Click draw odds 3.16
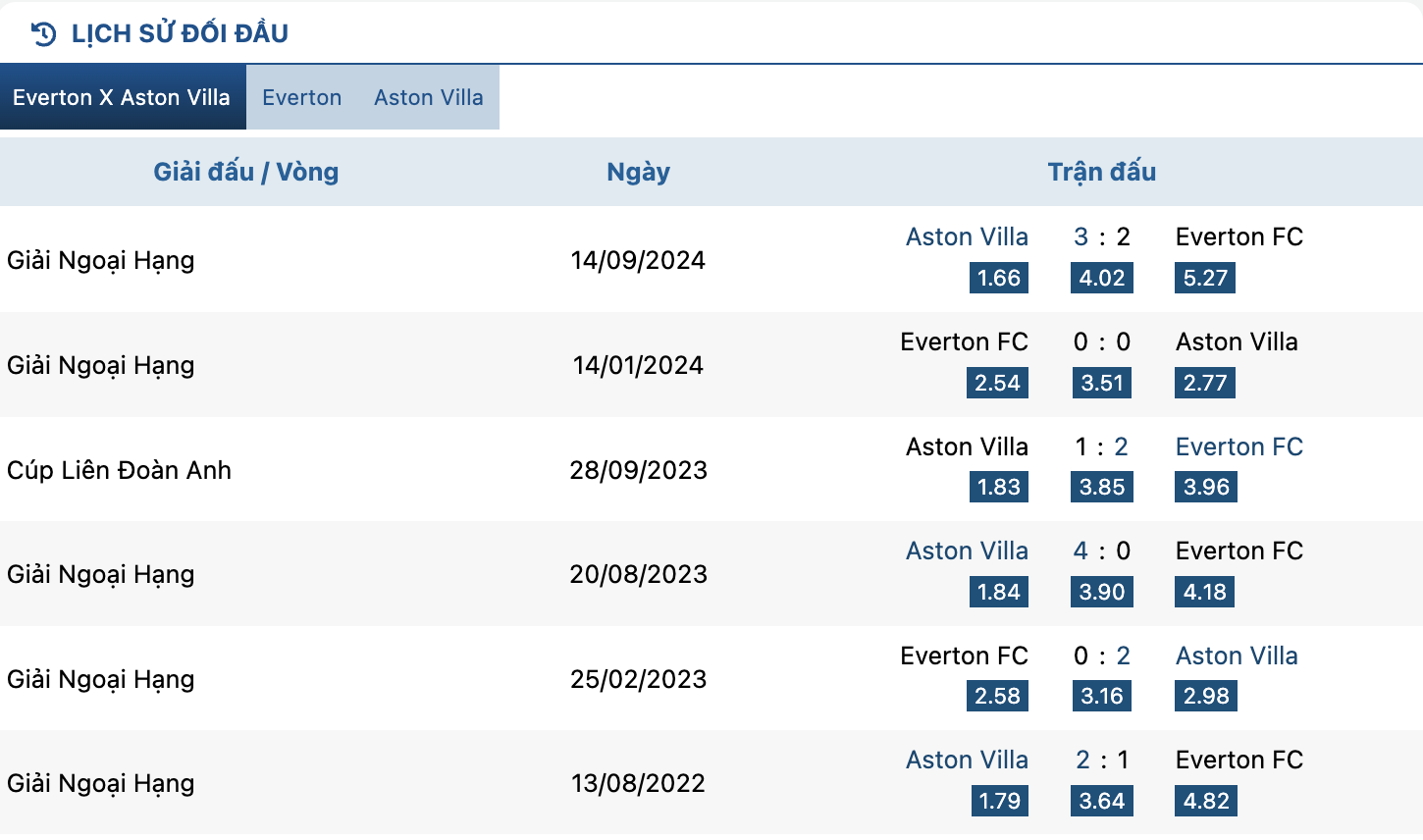 (x=1102, y=696)
